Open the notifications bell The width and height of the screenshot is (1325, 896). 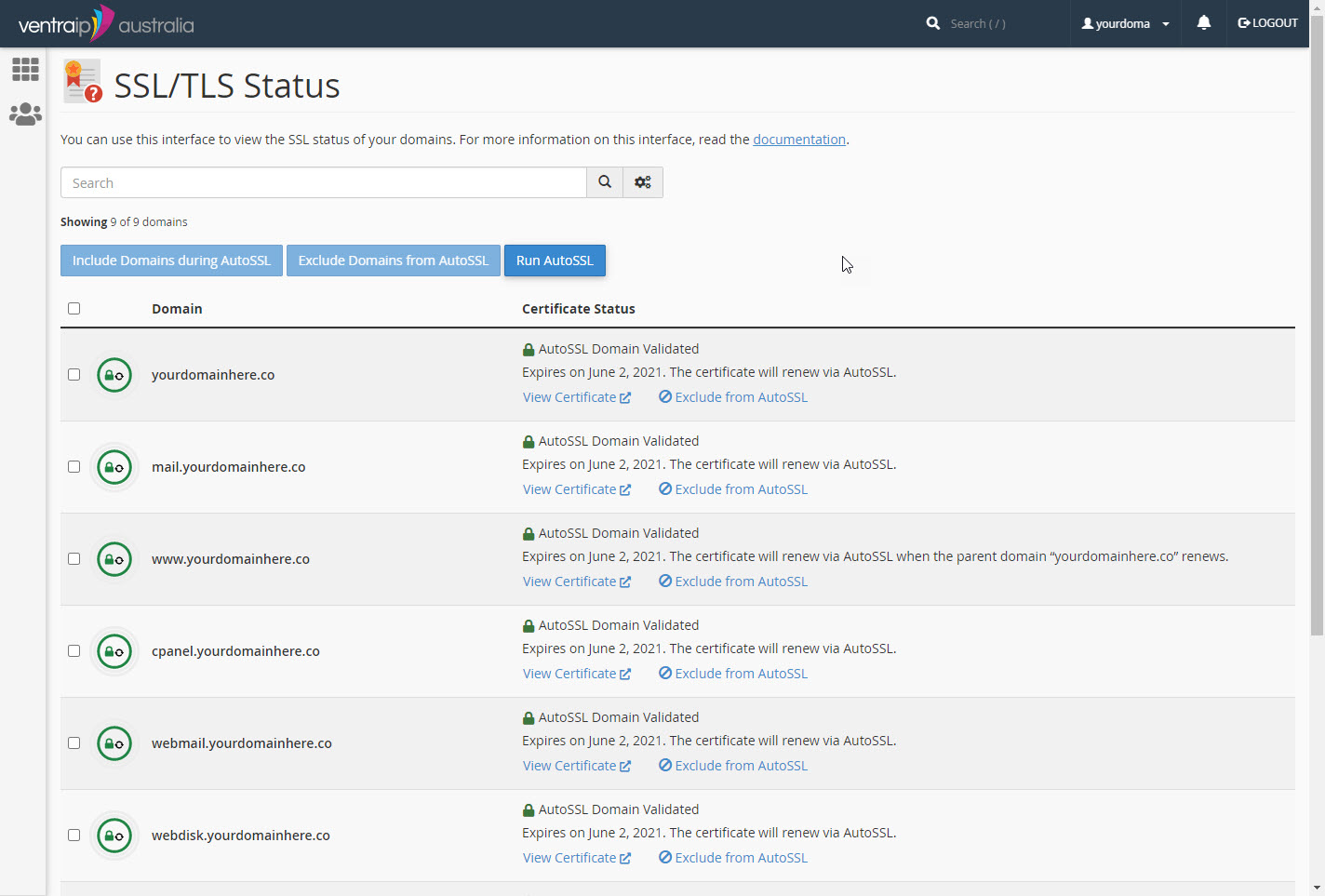coord(1204,22)
